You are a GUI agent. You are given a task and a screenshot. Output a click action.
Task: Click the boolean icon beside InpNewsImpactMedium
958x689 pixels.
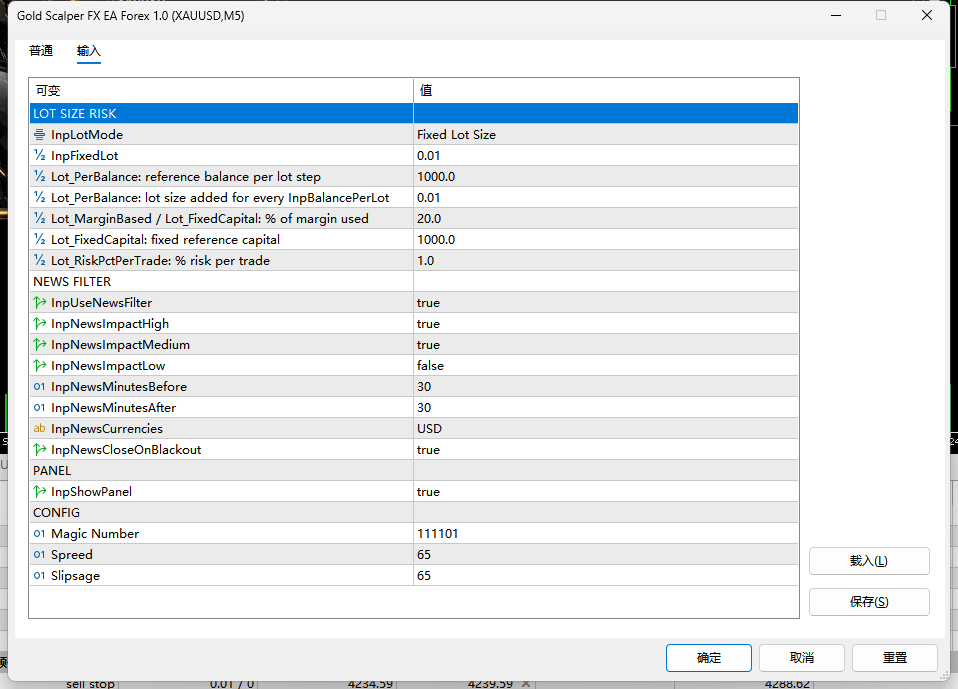tap(40, 344)
